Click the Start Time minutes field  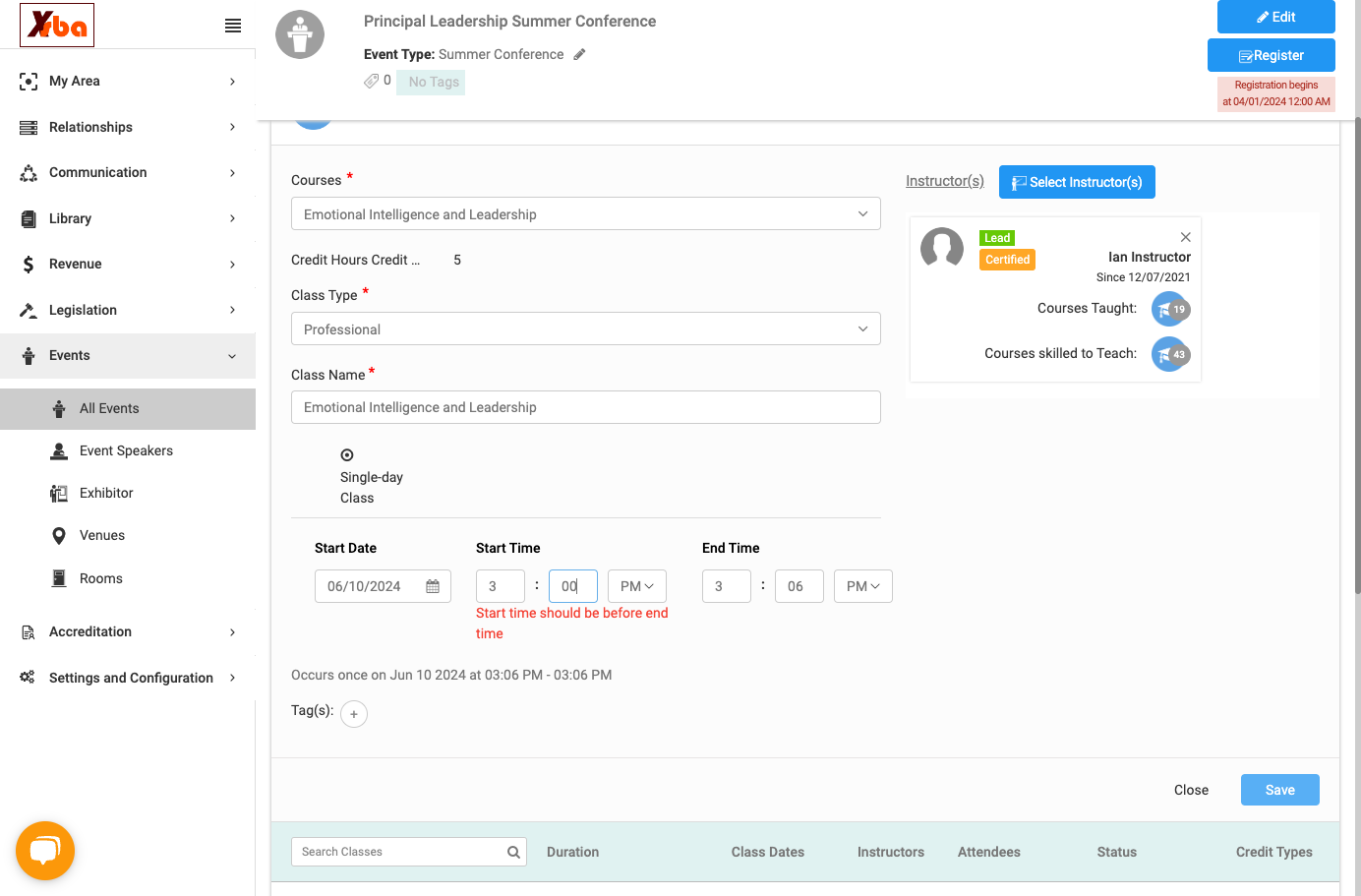573,586
